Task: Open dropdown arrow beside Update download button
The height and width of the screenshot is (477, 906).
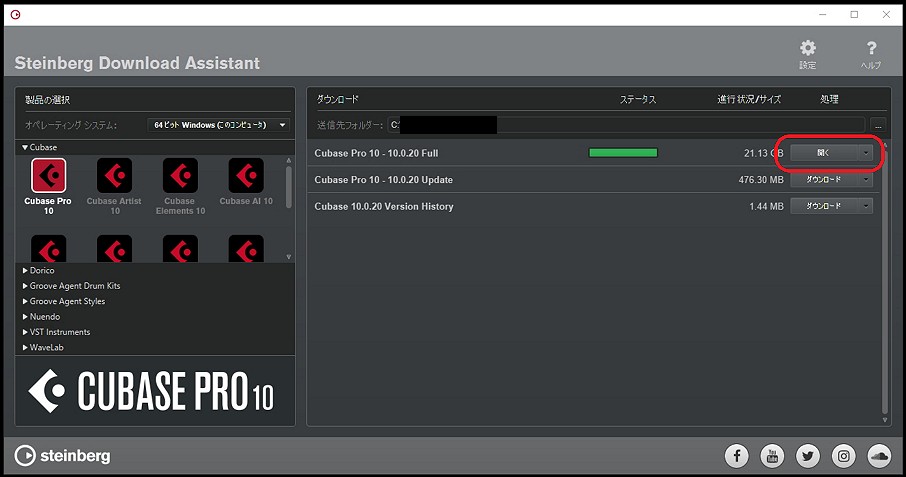Action: tap(866, 180)
